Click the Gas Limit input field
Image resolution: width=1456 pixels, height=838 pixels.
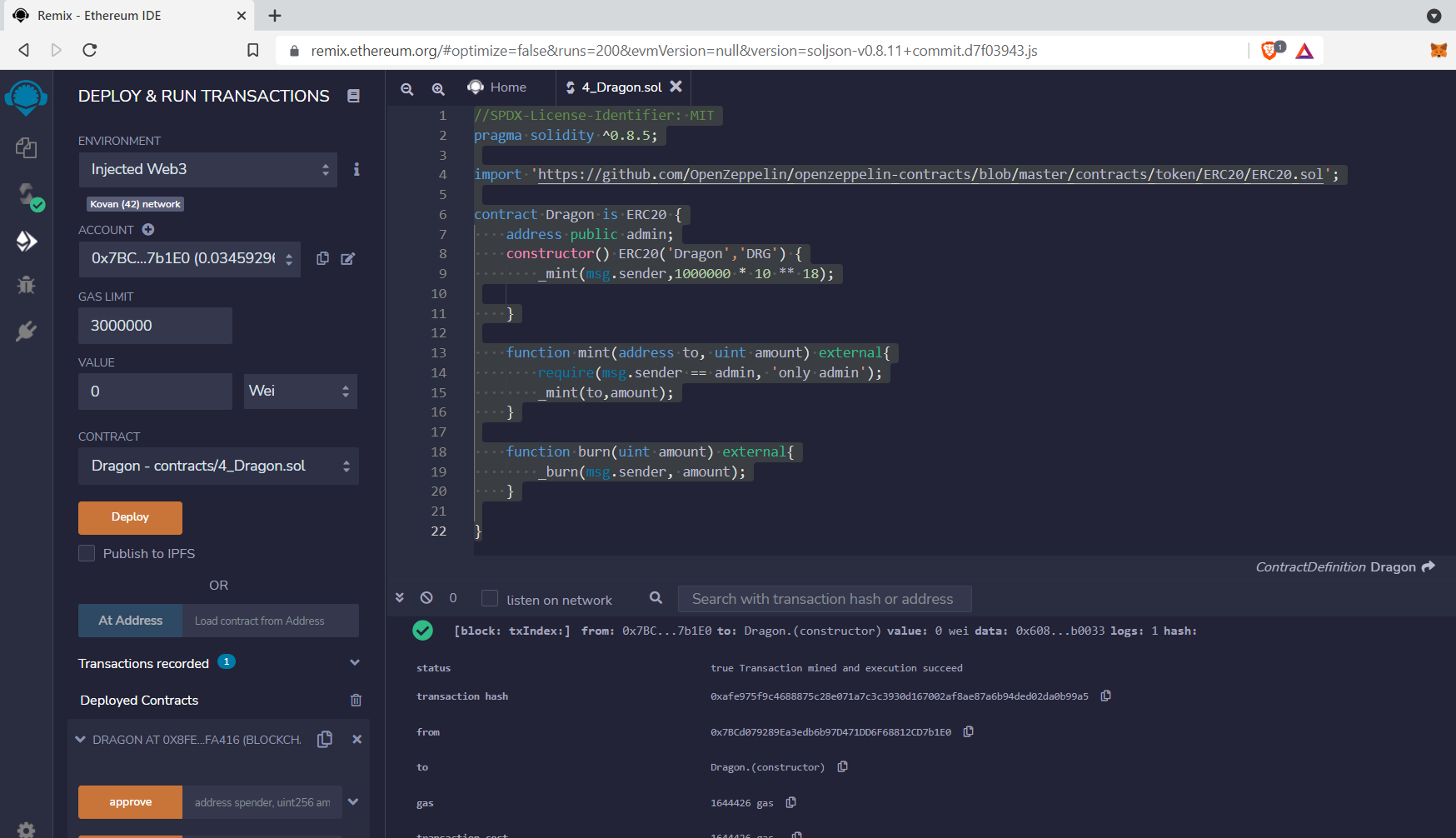[x=155, y=326]
